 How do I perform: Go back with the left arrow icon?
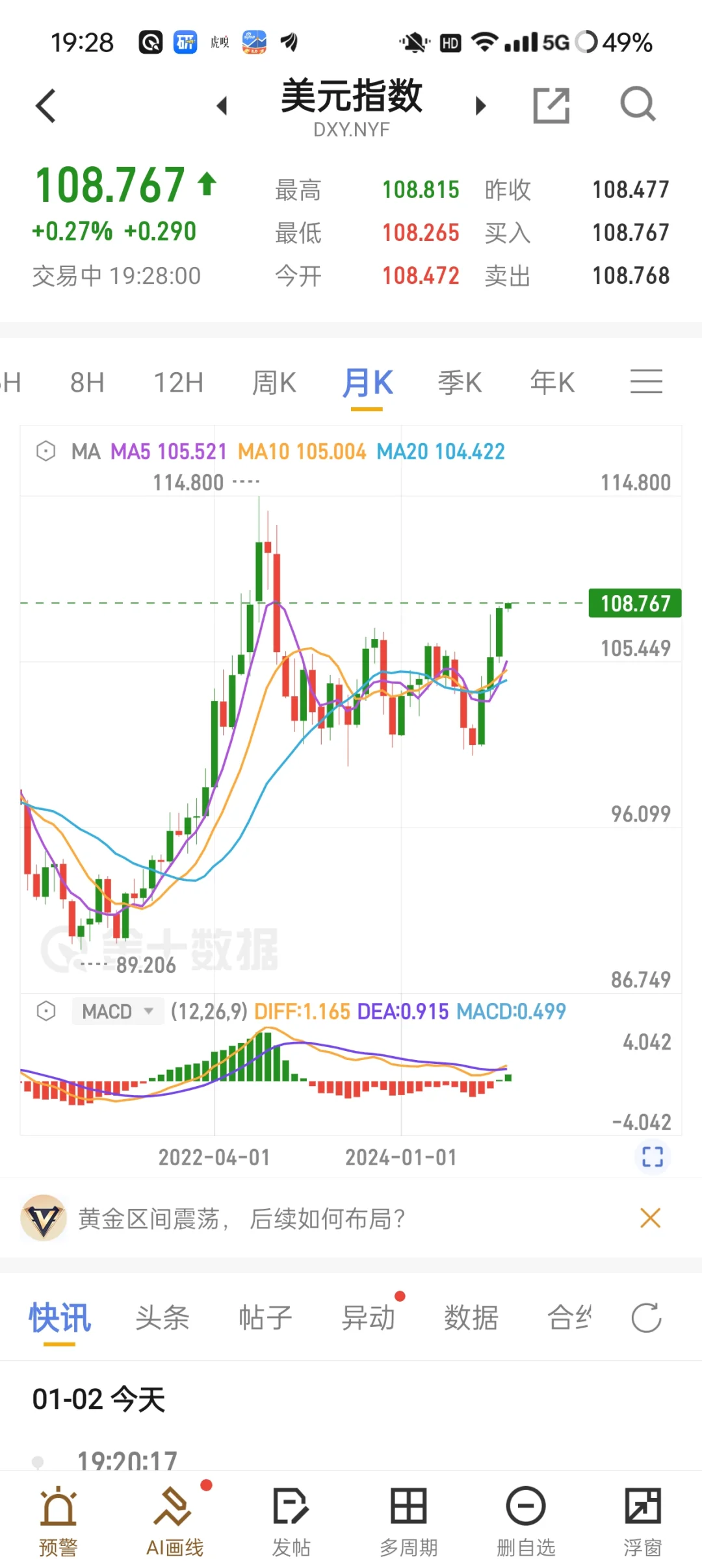coord(45,106)
